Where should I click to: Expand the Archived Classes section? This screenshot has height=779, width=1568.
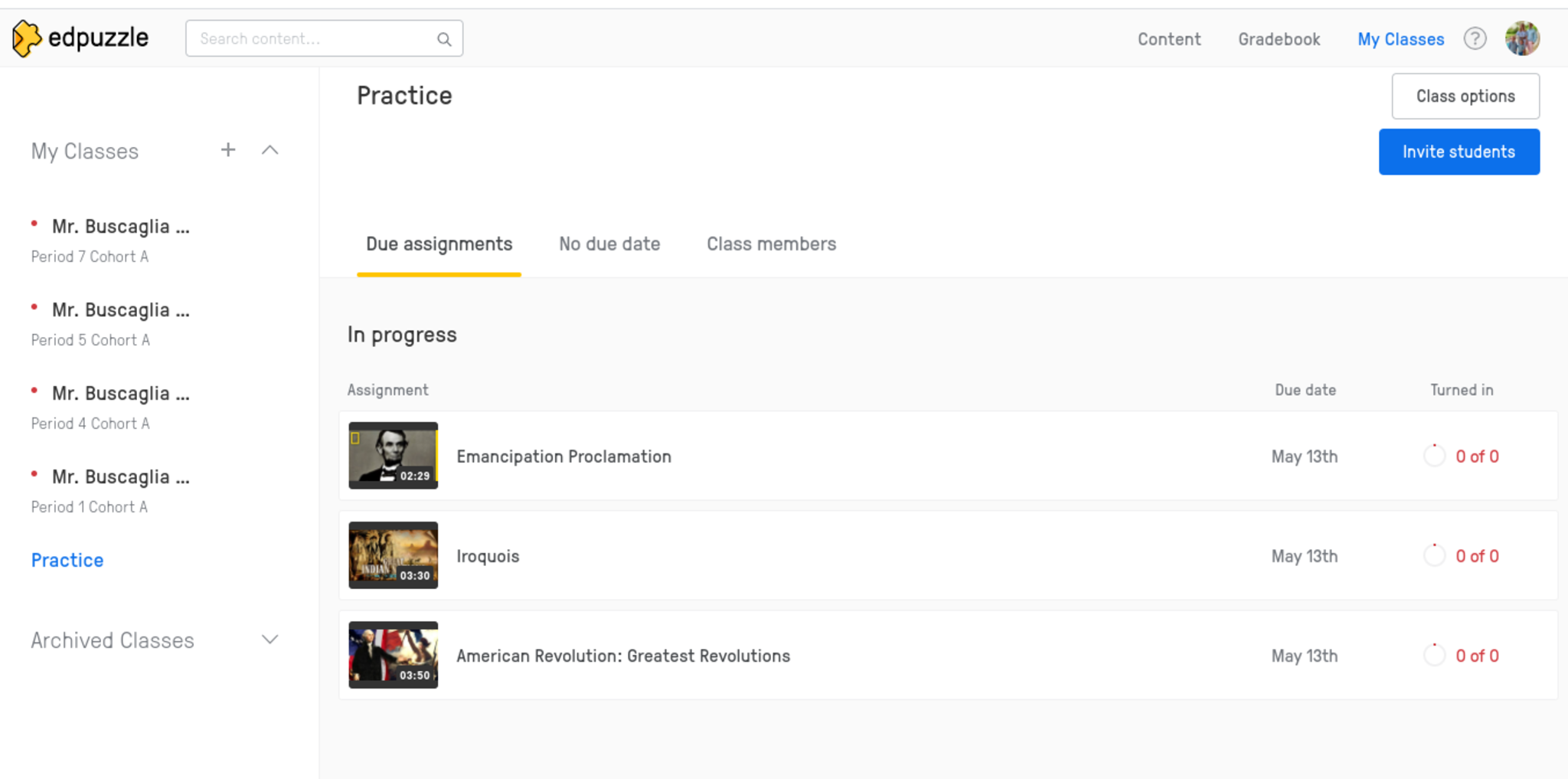[x=269, y=640]
